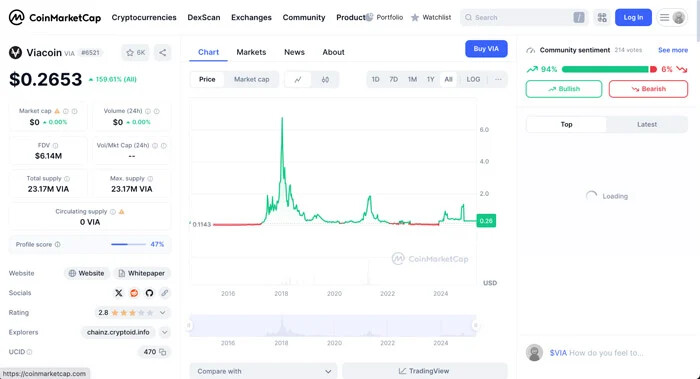The width and height of the screenshot is (700, 379).
Task: Click the Buy VIA button
Action: (x=486, y=49)
